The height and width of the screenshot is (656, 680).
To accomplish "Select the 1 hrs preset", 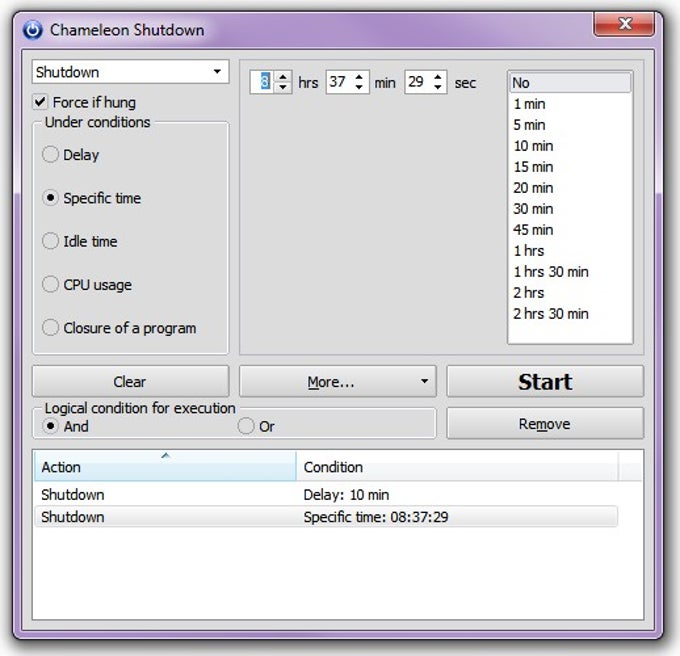I will (x=570, y=251).
